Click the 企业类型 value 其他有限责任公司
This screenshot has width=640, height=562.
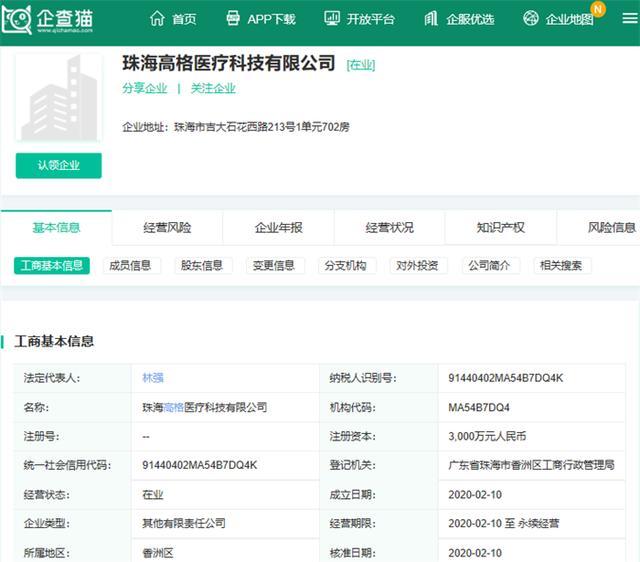pos(184,523)
